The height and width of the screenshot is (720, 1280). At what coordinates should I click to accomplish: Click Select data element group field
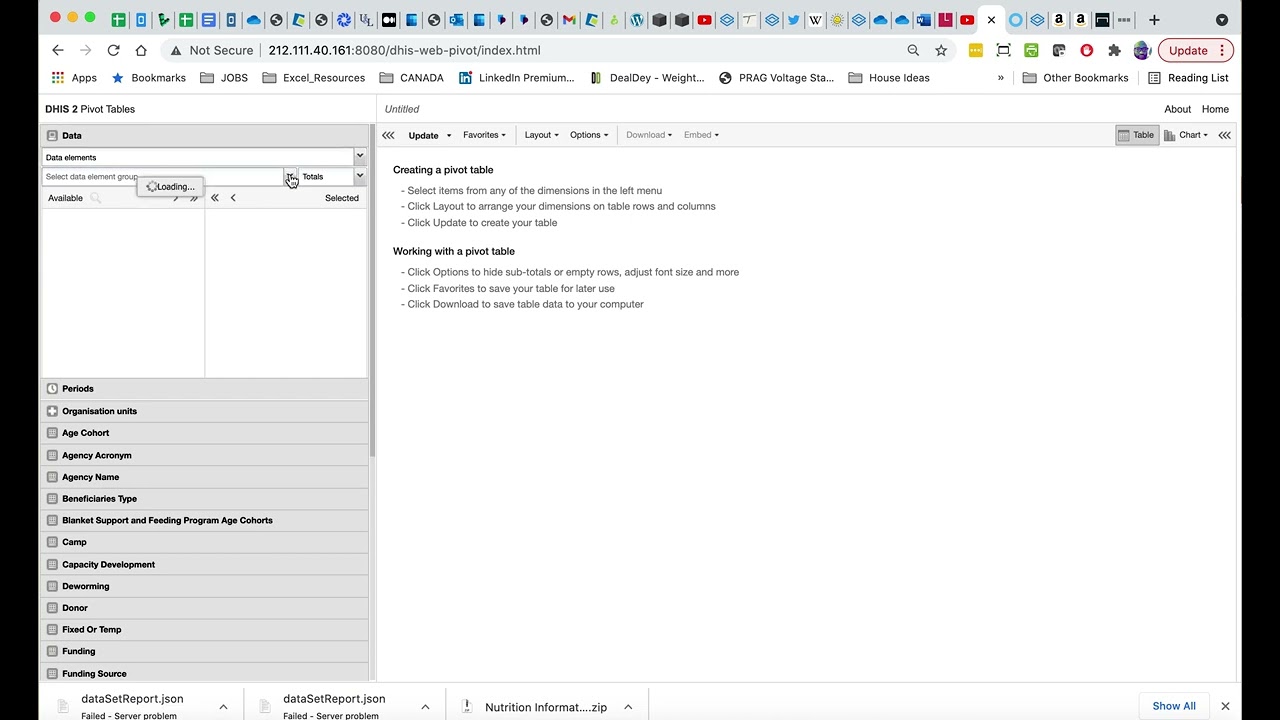point(163,177)
